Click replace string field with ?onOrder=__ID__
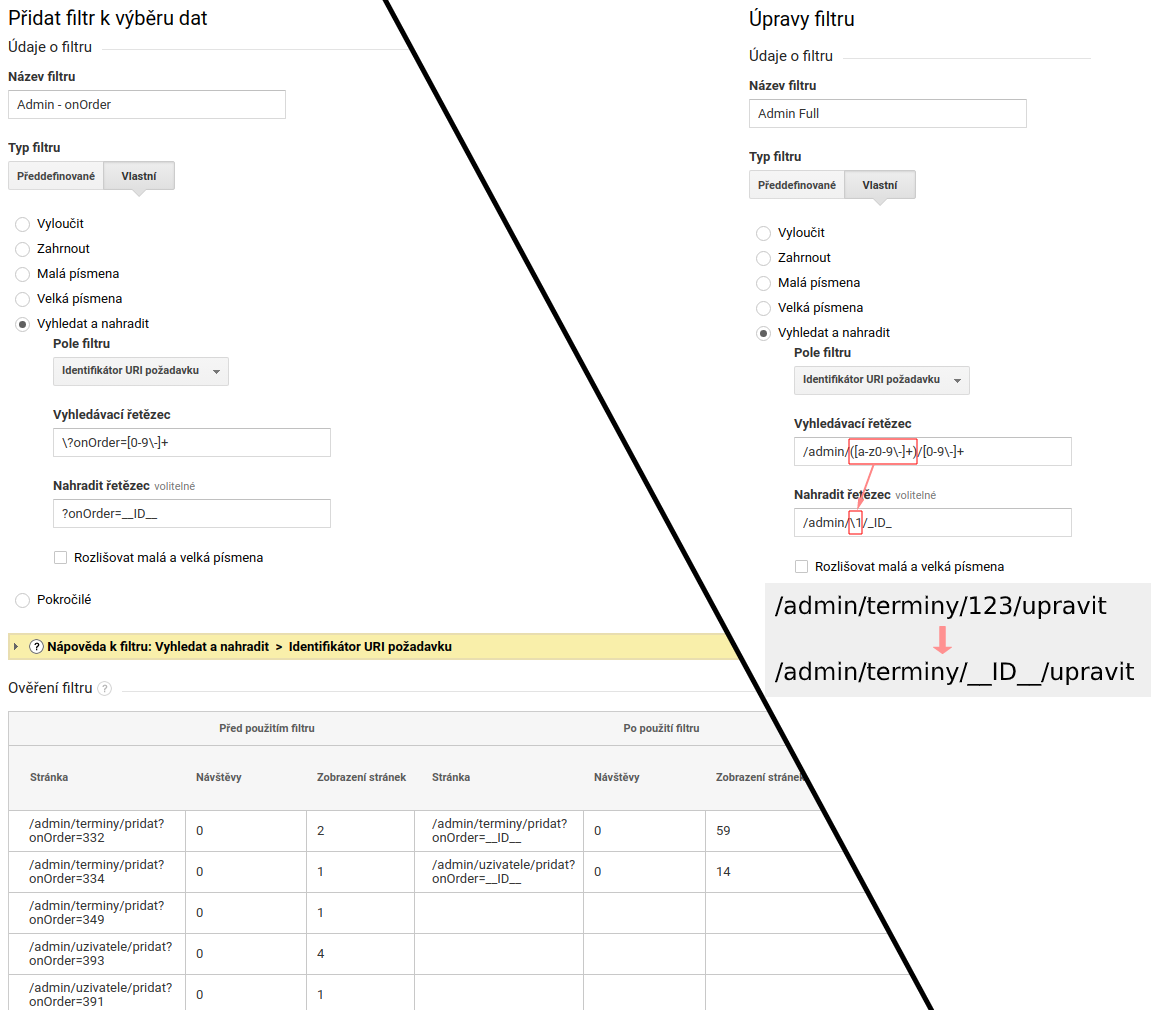The height and width of the screenshot is (1010, 1151). click(x=192, y=513)
